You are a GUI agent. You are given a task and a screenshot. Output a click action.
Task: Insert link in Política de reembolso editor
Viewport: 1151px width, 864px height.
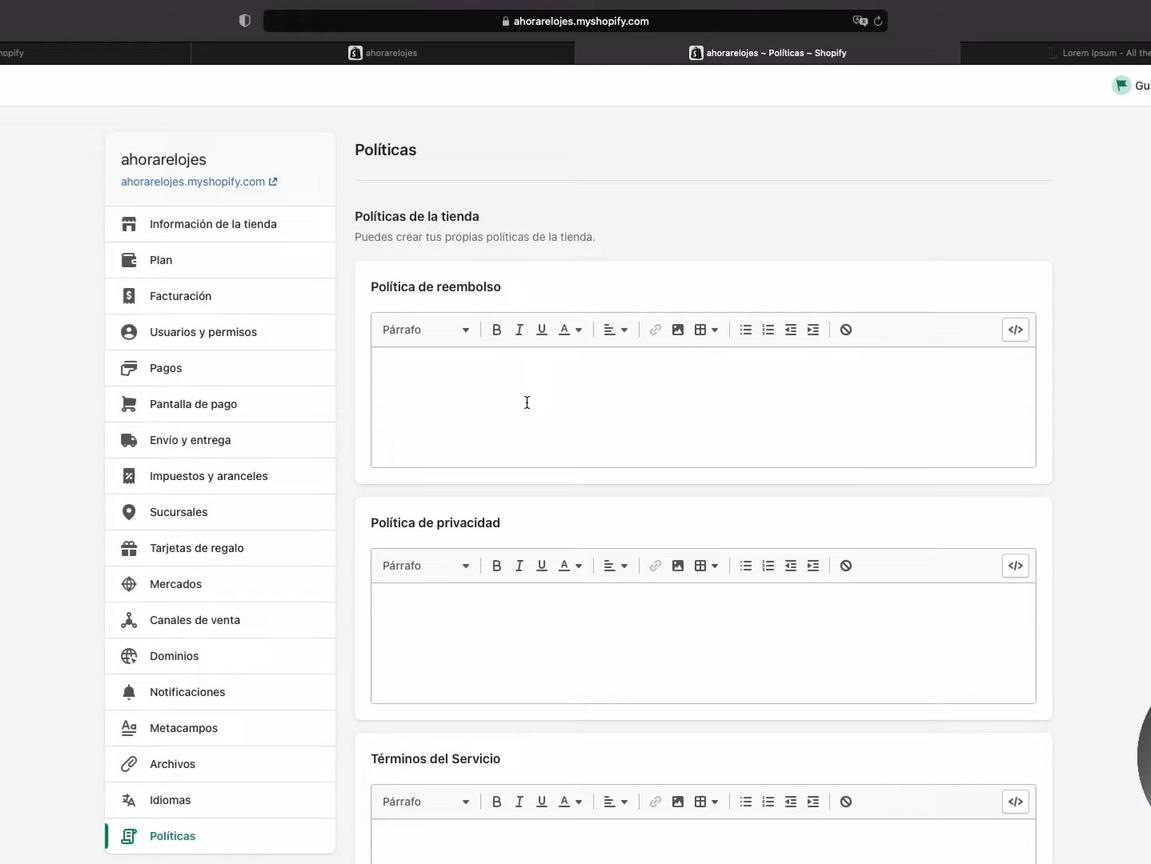(x=655, y=330)
